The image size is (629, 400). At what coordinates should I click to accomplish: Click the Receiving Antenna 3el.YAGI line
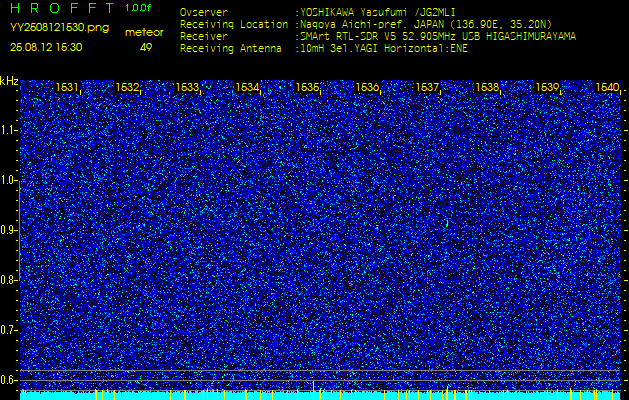(x=324, y=49)
